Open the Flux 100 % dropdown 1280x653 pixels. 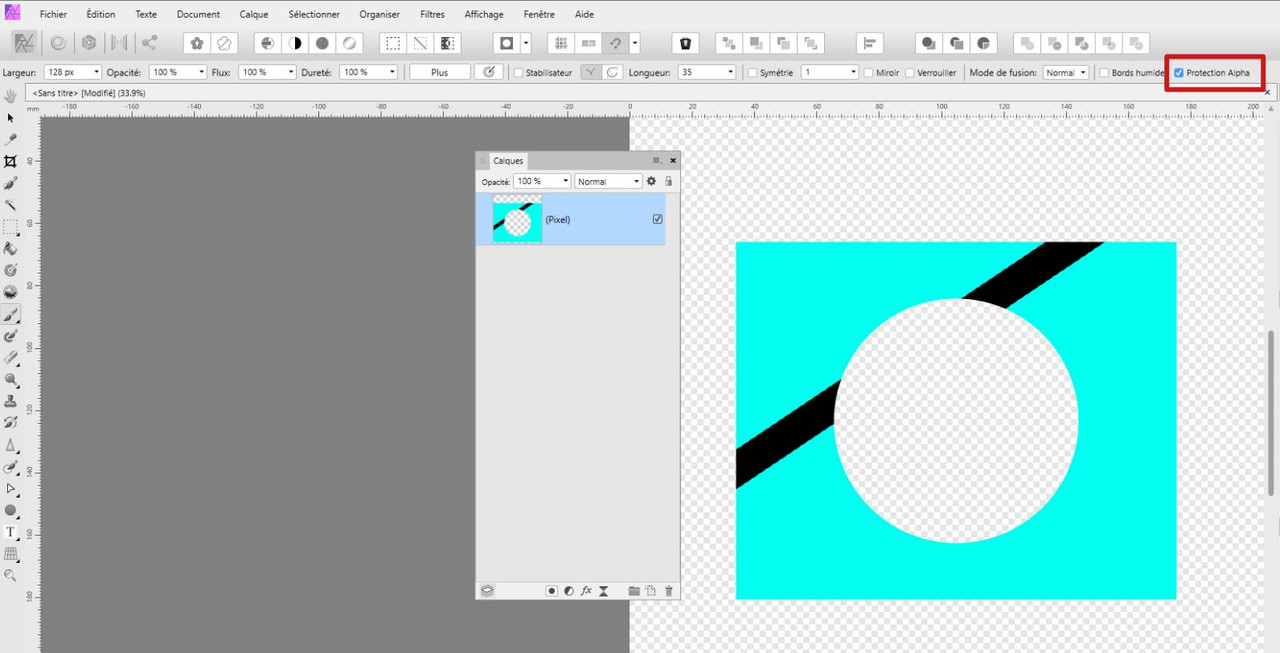[x=290, y=73]
